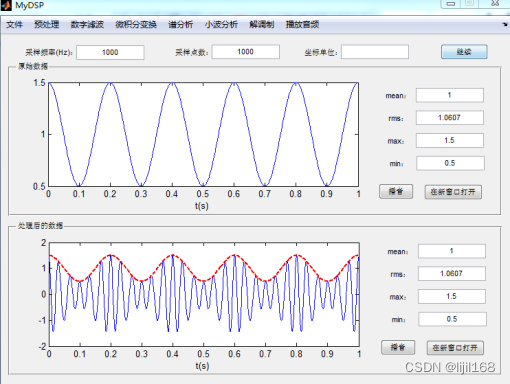The image size is (510, 384).
Task: Open the 文件 menu
Action: point(14,24)
